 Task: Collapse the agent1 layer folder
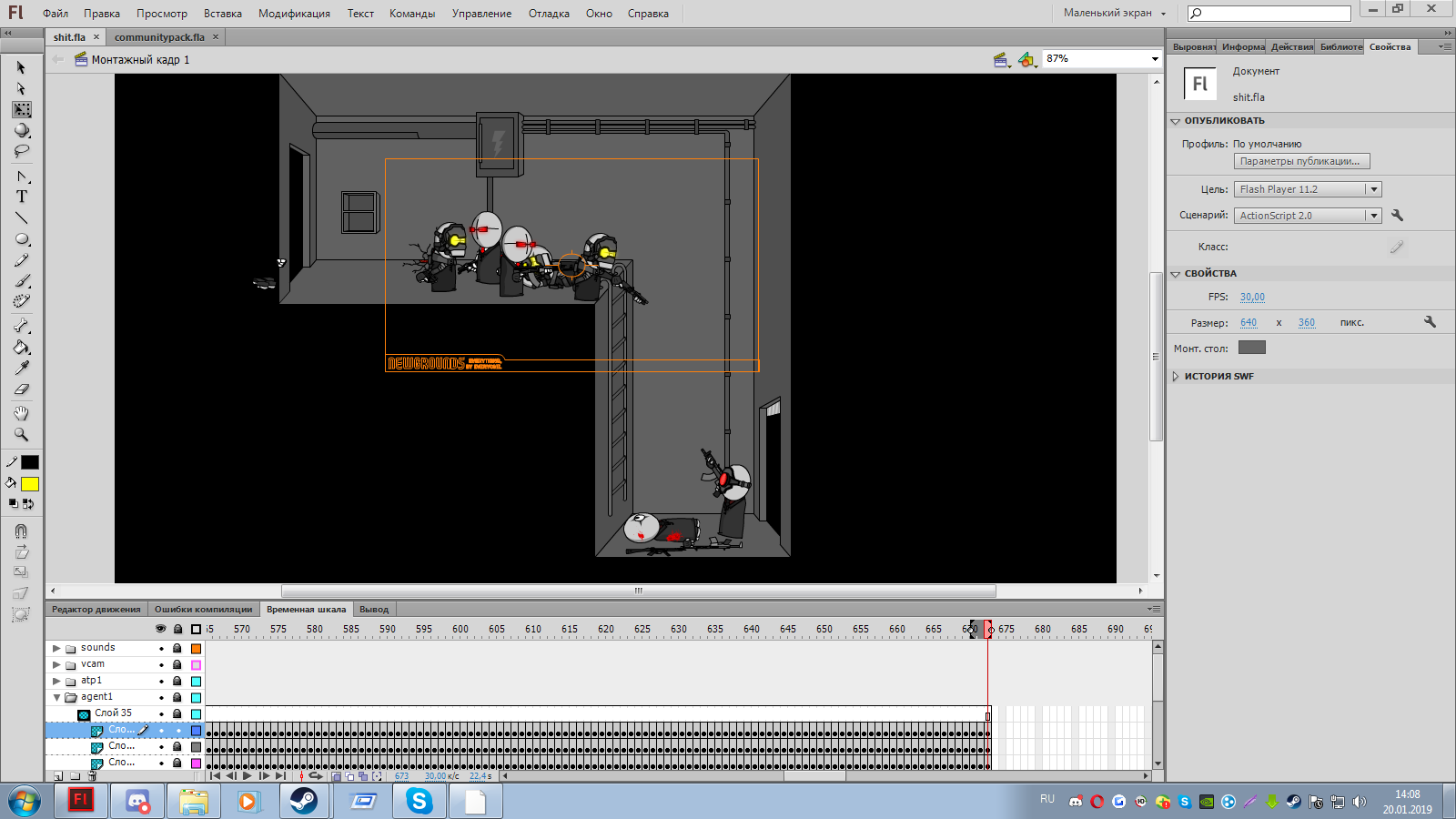pyautogui.click(x=56, y=698)
